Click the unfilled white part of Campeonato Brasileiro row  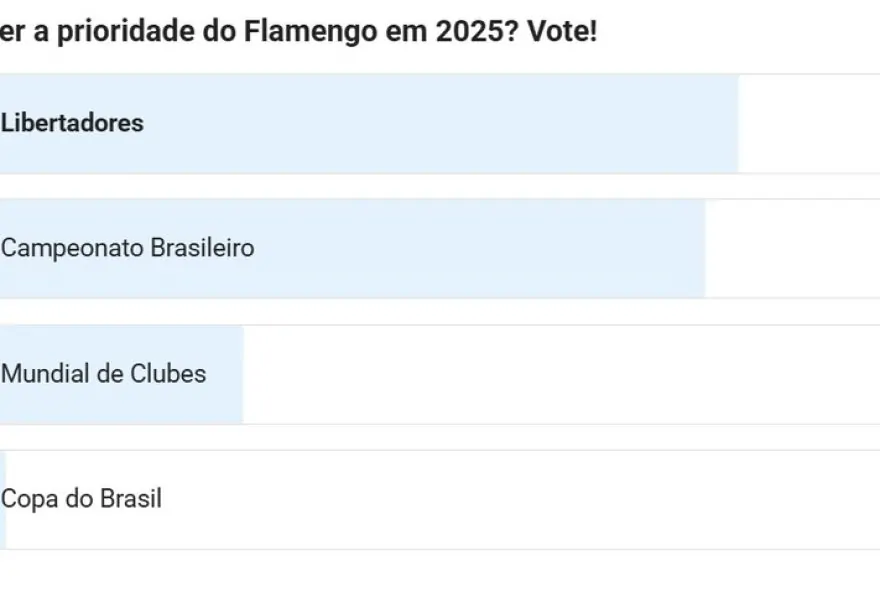[x=792, y=248]
